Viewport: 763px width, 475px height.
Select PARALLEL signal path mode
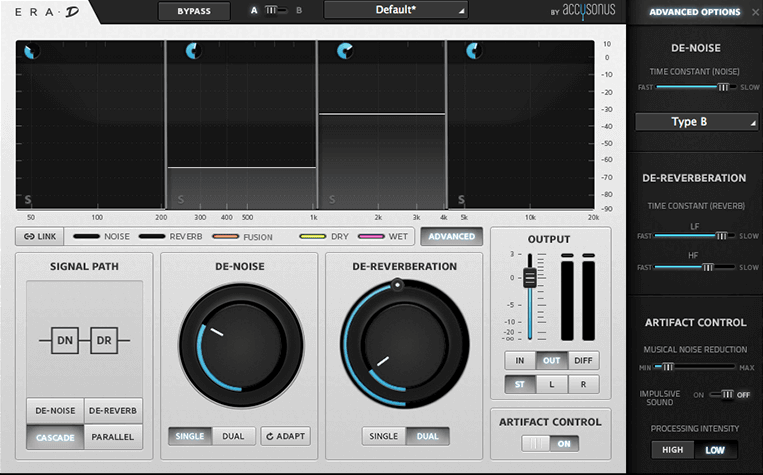point(113,437)
